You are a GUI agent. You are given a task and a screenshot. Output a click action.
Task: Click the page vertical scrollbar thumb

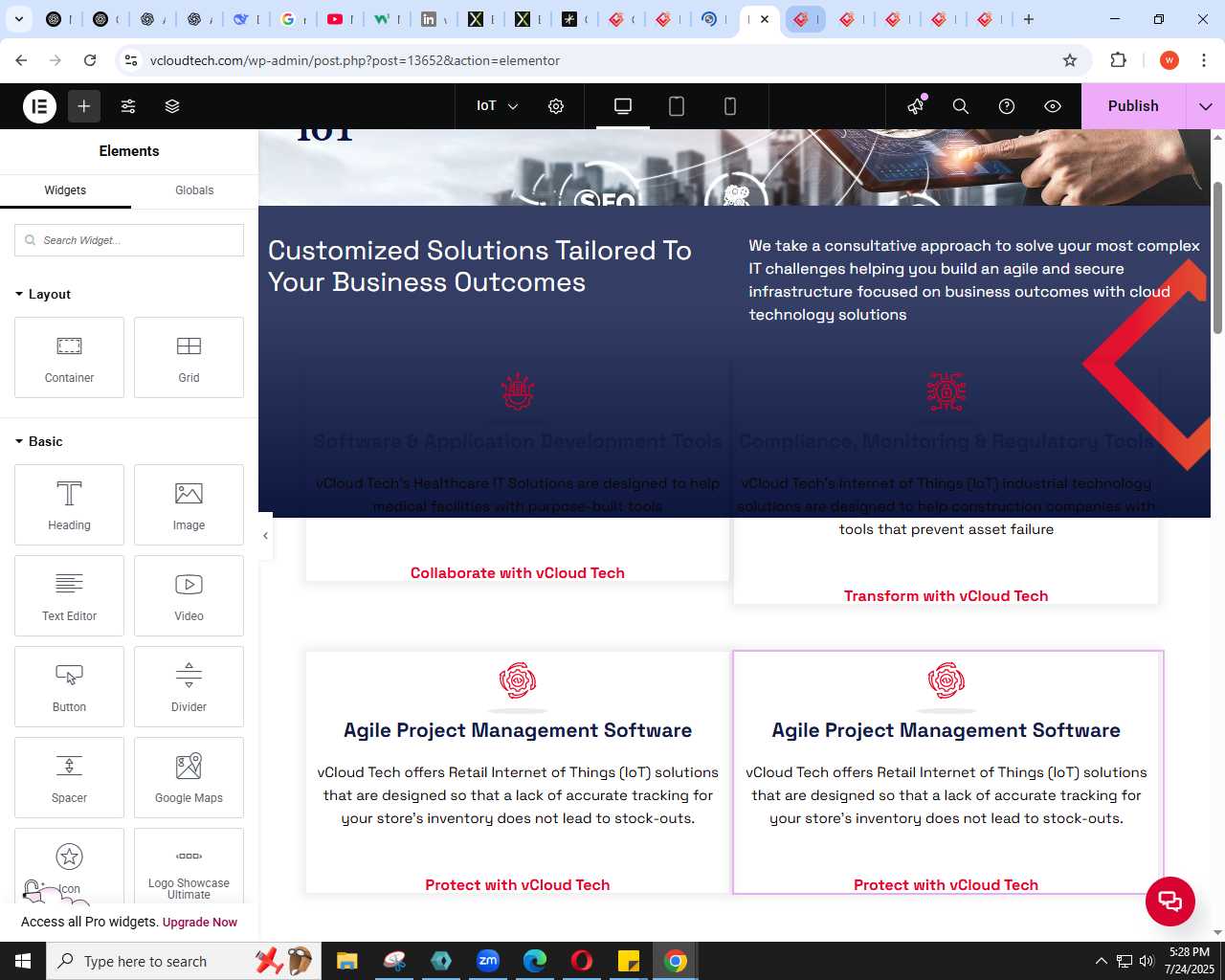(x=1217, y=256)
